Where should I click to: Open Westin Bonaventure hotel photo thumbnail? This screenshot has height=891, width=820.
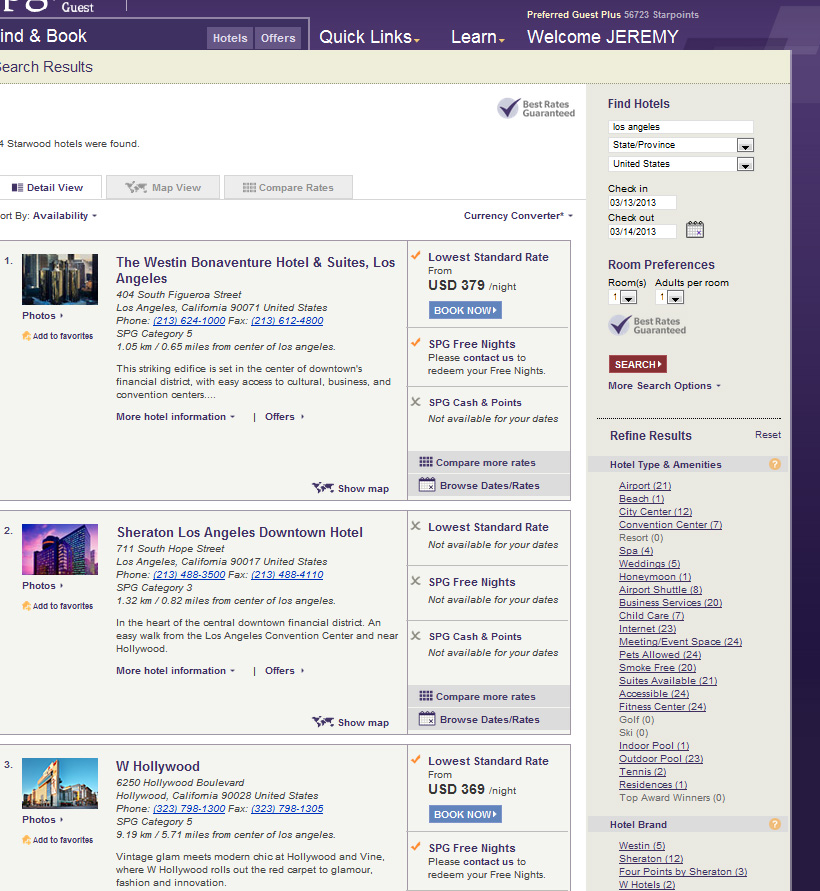[x=60, y=279]
